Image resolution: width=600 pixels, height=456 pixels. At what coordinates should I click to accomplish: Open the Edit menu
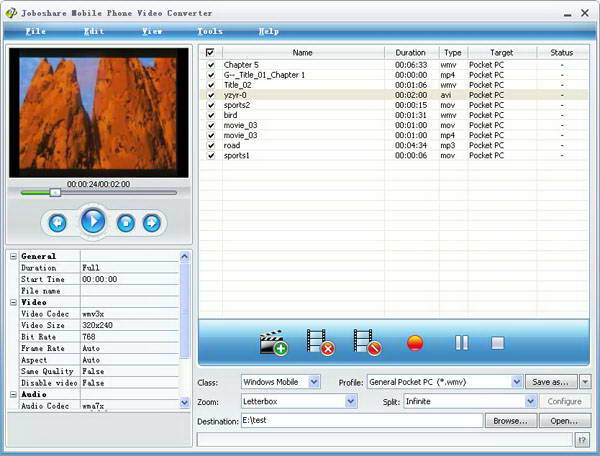click(94, 31)
